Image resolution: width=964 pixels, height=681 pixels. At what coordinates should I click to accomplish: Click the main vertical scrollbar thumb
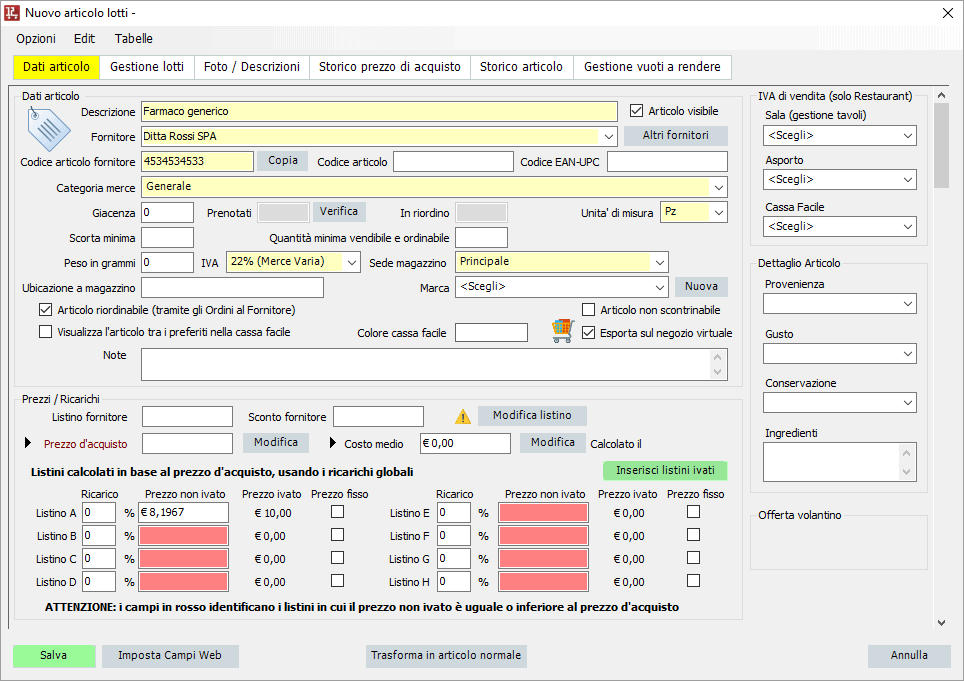coord(941,146)
